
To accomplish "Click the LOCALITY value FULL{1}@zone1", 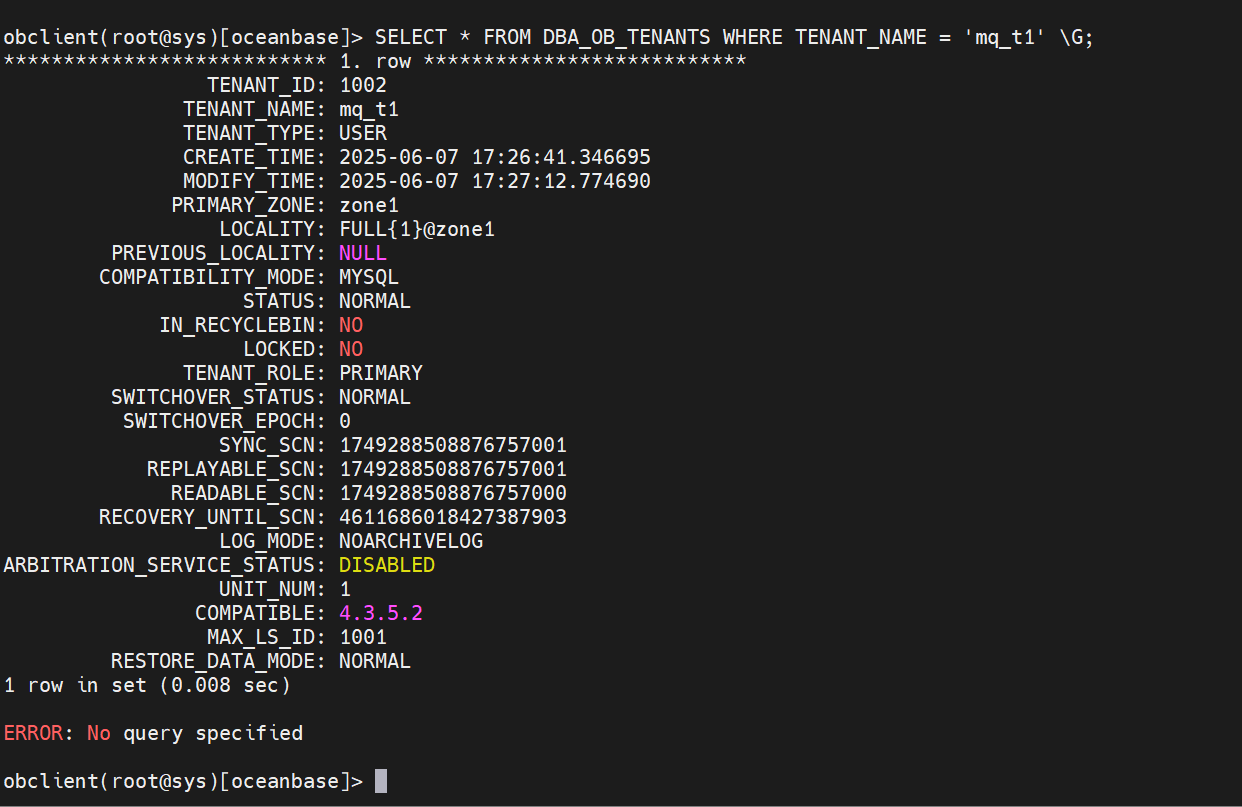I will (x=417, y=229).
